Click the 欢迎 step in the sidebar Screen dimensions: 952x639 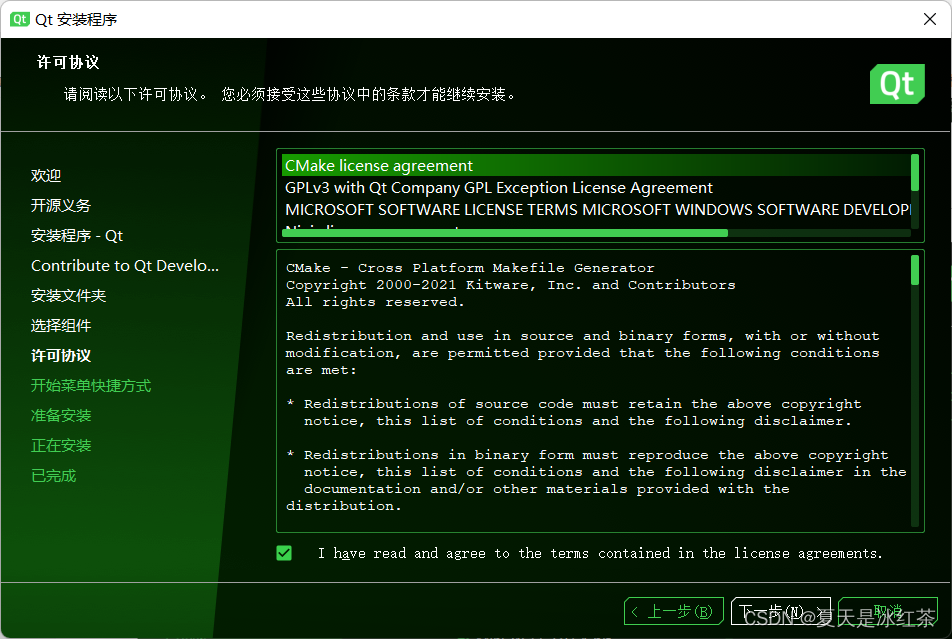[x=46, y=176]
